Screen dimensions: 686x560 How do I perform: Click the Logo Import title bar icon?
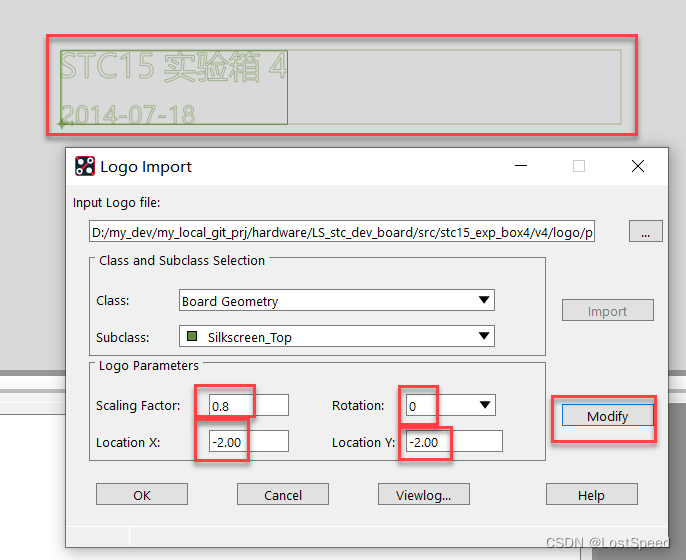(85, 166)
